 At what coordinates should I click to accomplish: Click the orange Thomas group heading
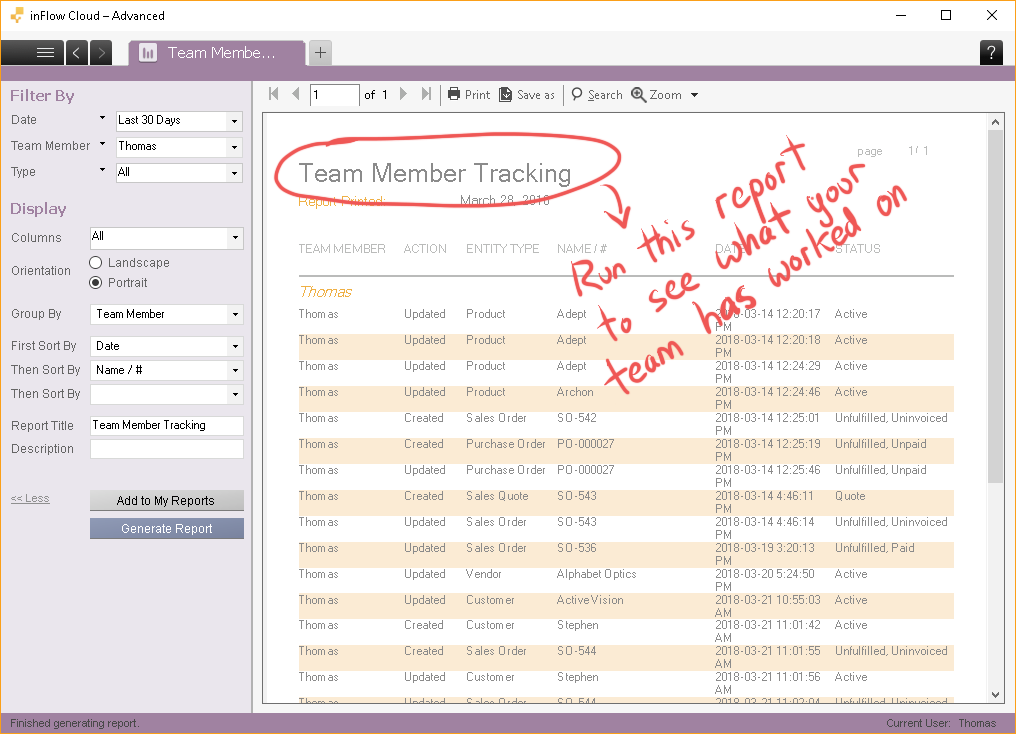tap(325, 292)
